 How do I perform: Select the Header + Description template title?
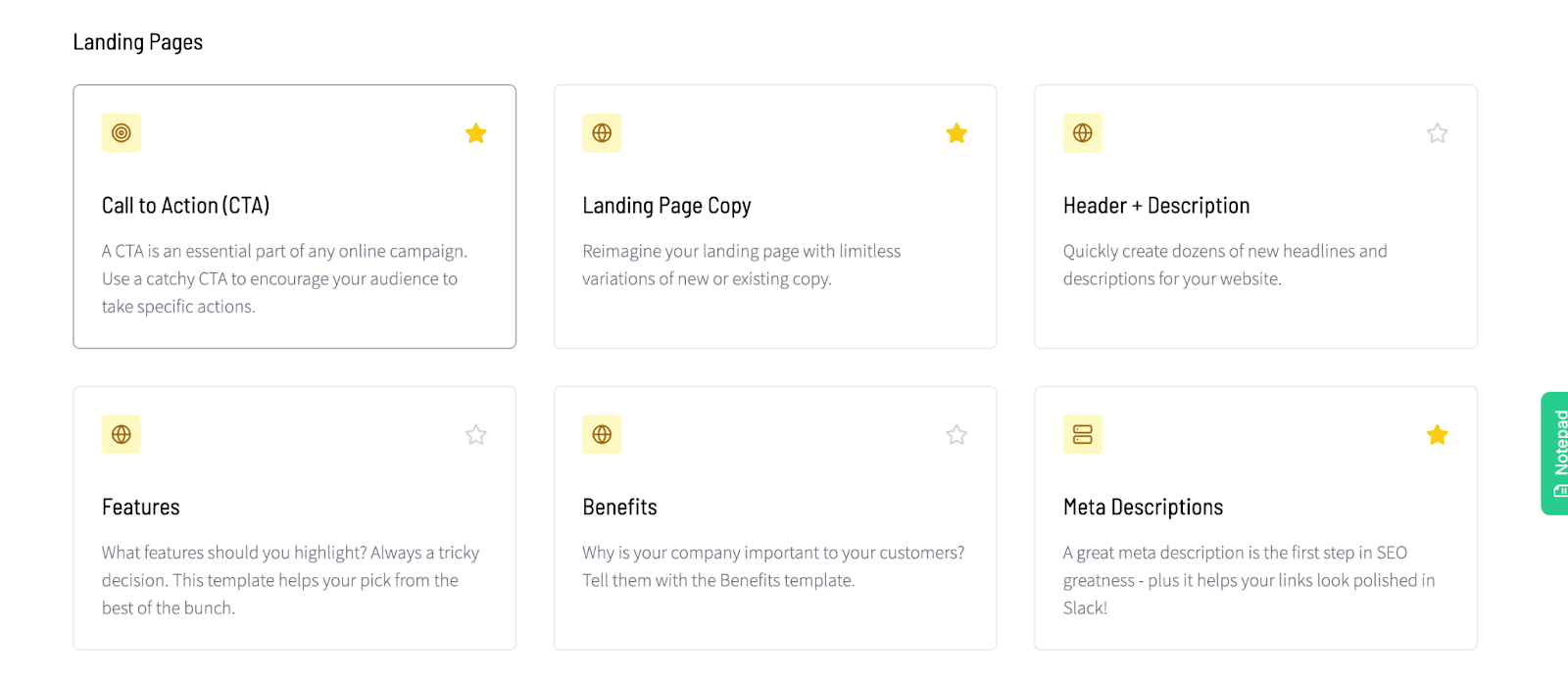pyautogui.click(x=1156, y=206)
